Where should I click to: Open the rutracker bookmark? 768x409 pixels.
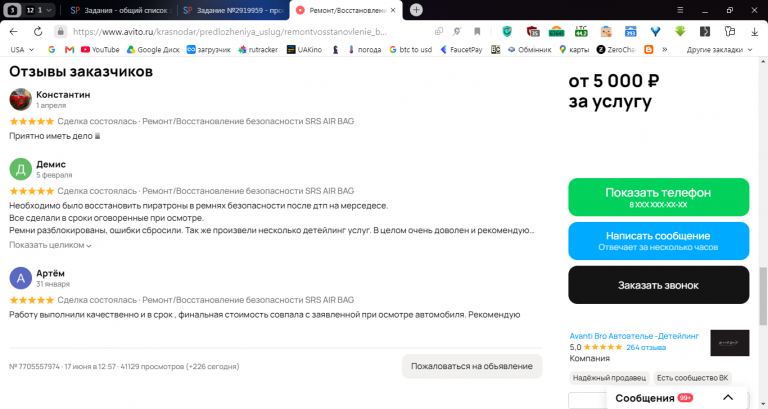pos(258,49)
